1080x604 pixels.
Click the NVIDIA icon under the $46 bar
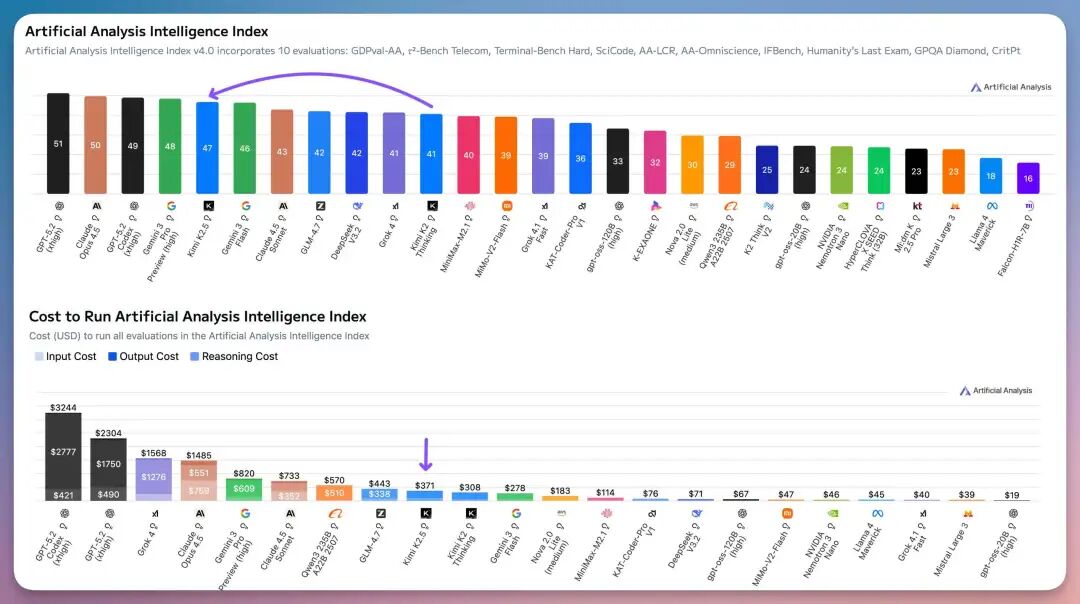click(832, 513)
